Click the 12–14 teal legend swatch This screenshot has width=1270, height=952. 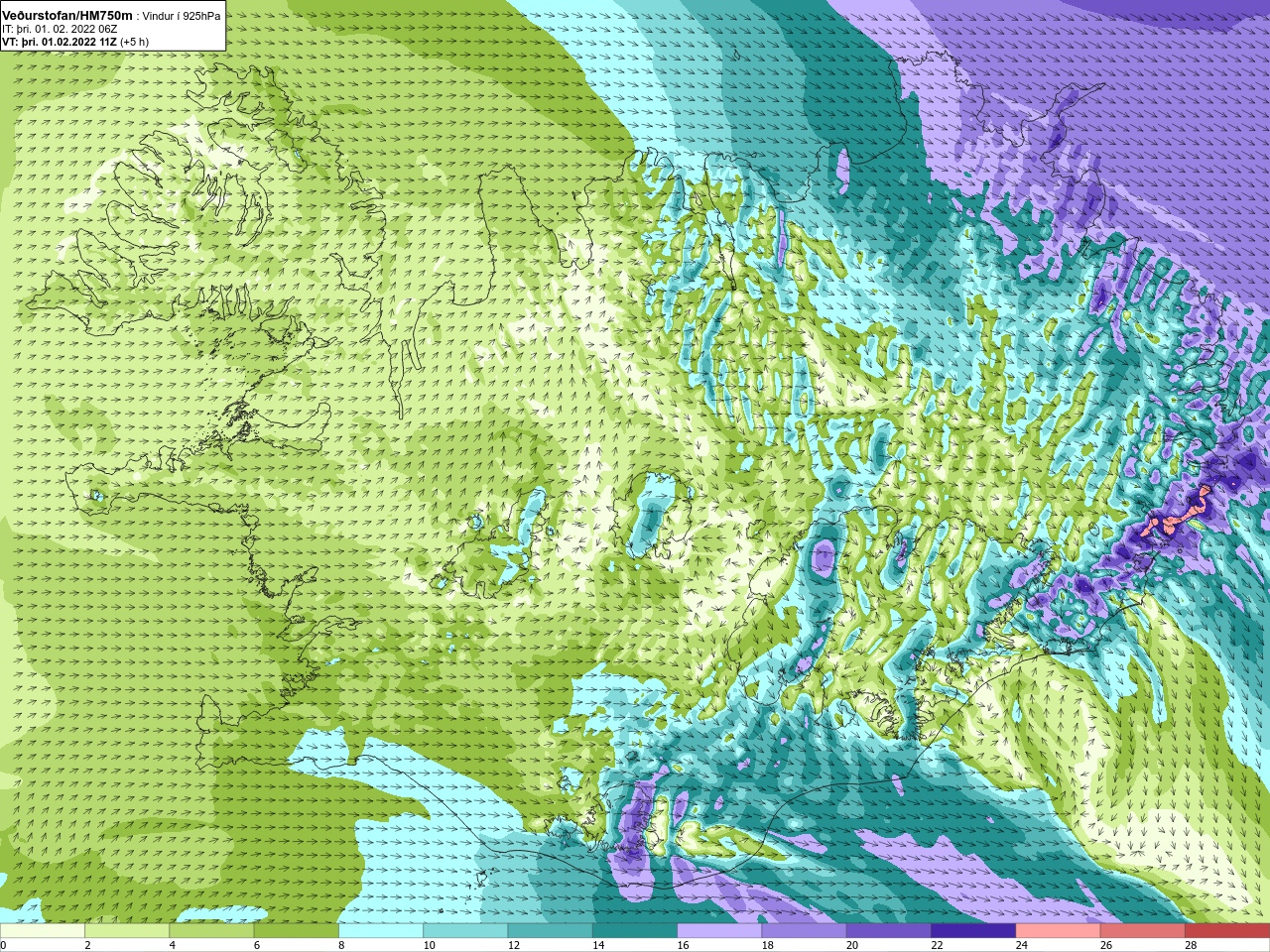(550, 931)
